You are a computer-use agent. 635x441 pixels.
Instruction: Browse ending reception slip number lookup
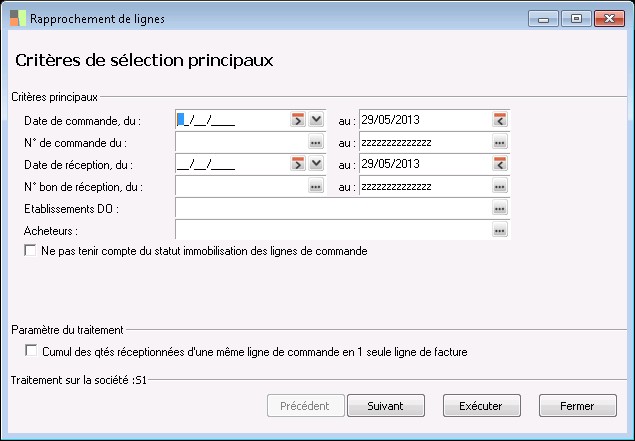point(500,186)
